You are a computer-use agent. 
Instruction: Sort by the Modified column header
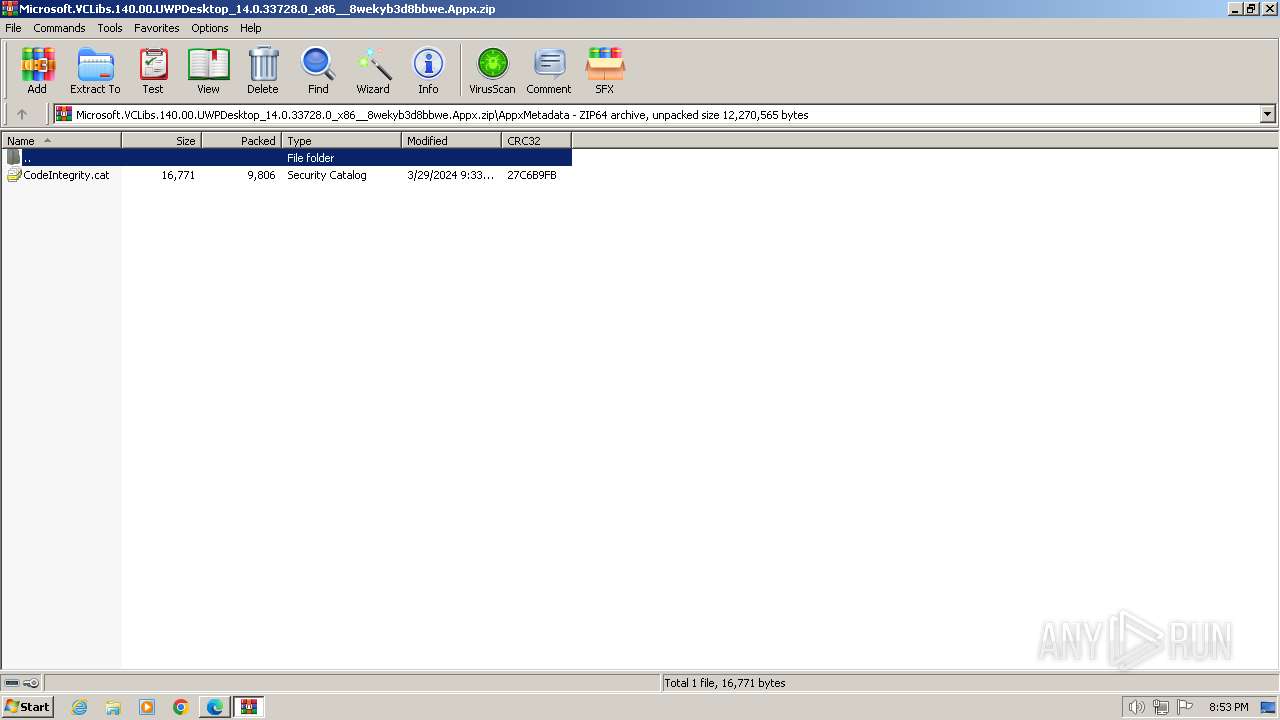coord(451,141)
